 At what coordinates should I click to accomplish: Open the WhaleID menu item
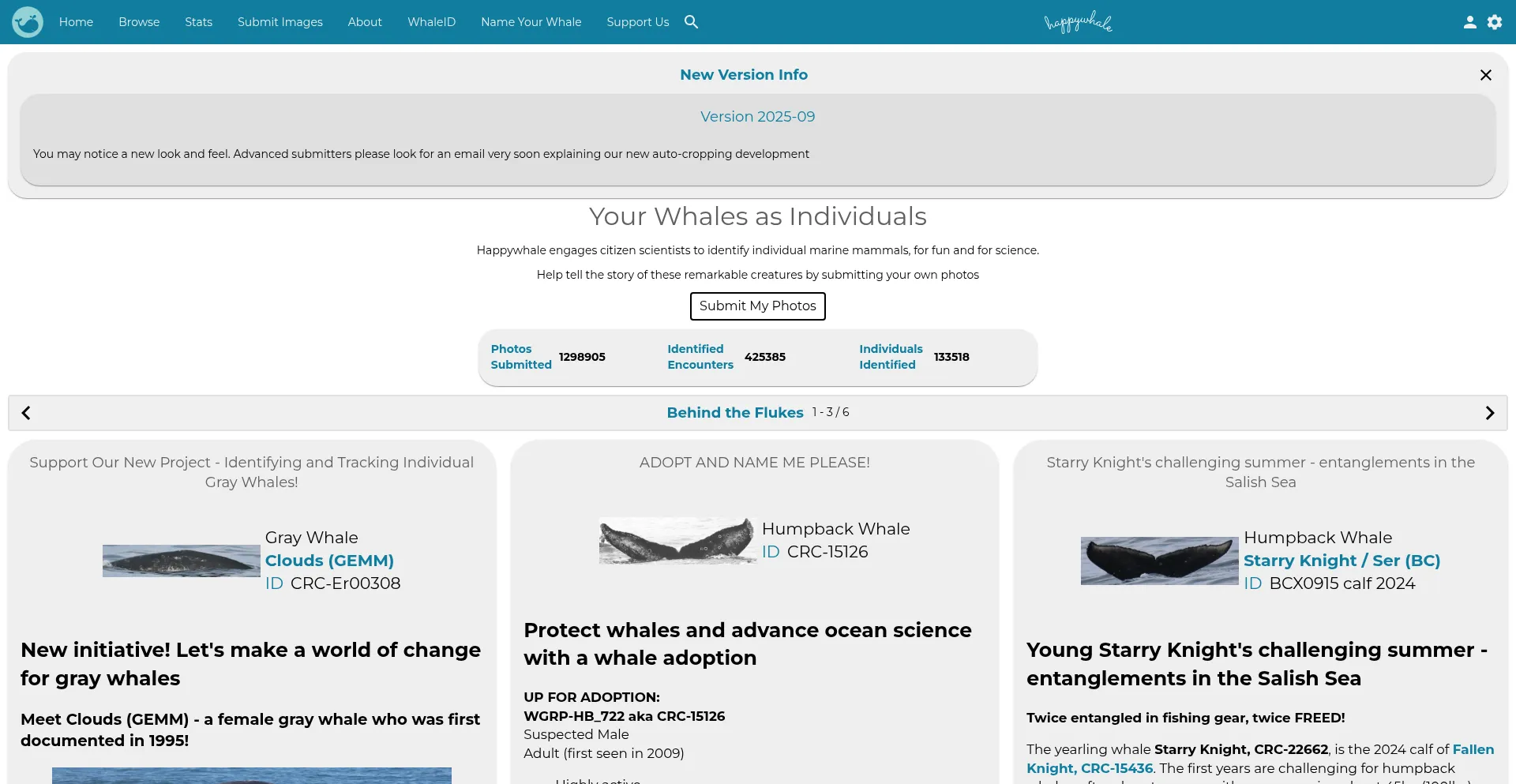coord(431,21)
